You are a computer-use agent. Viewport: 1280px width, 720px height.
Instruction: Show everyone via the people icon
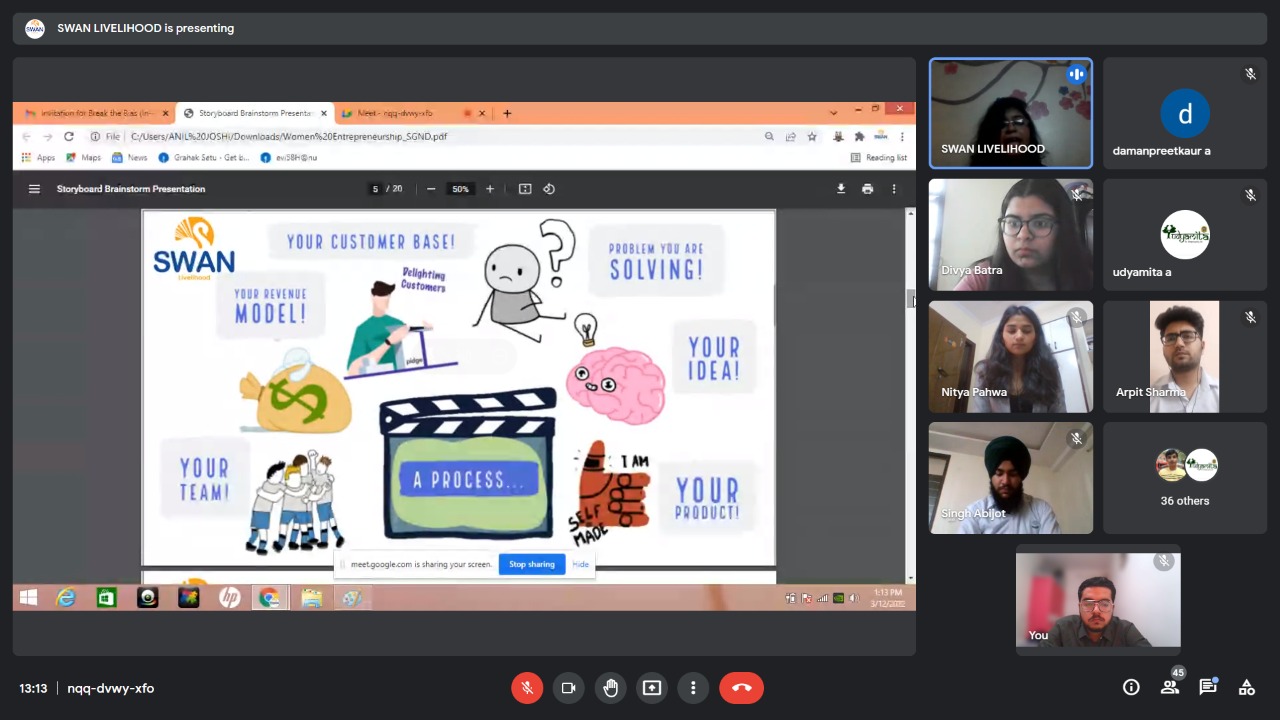(x=1169, y=687)
